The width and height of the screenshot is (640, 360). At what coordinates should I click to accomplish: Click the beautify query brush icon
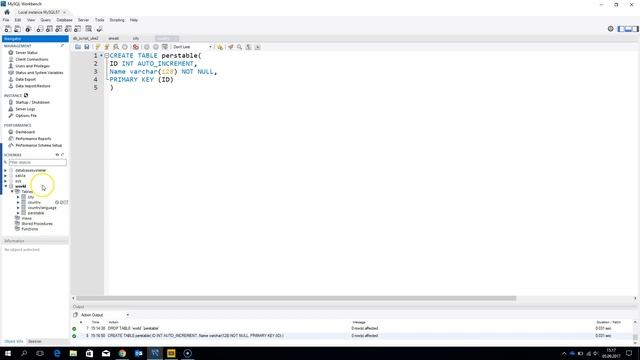pyautogui.click(x=231, y=47)
